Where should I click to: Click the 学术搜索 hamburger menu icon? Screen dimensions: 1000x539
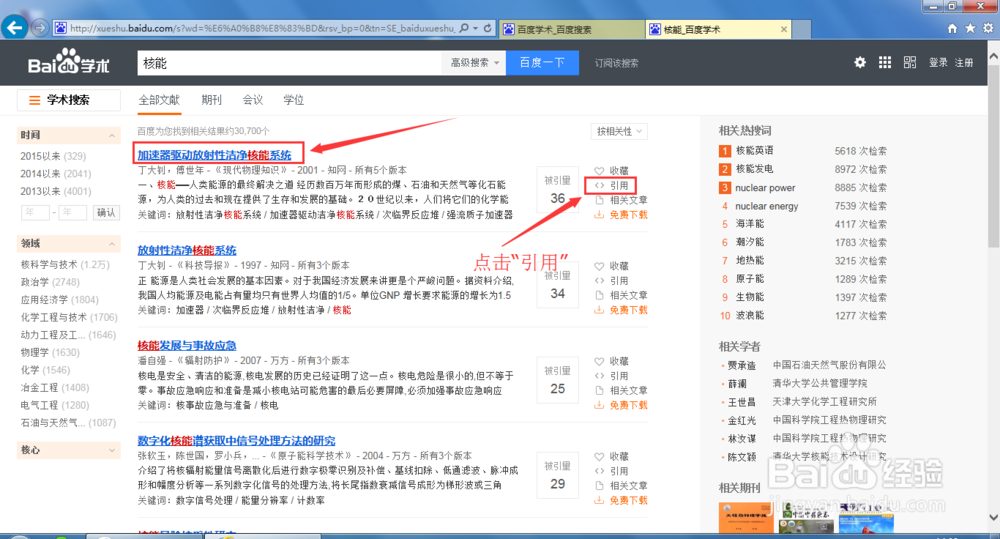tap(34, 100)
